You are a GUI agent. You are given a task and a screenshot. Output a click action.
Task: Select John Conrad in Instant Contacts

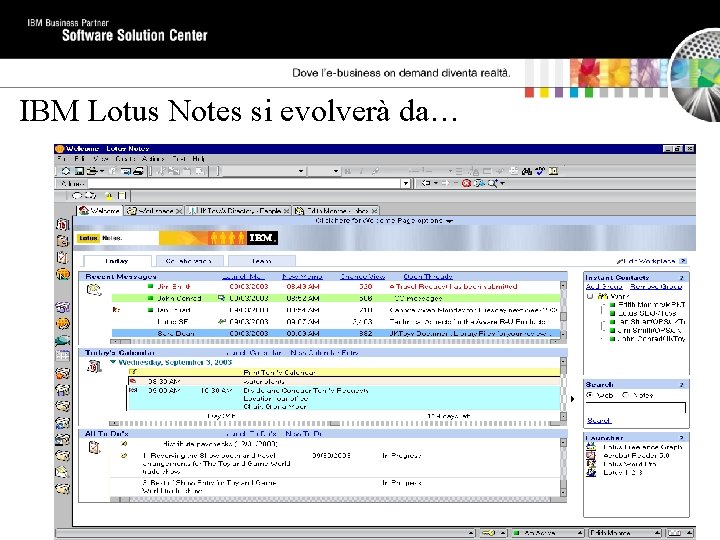coord(647,339)
